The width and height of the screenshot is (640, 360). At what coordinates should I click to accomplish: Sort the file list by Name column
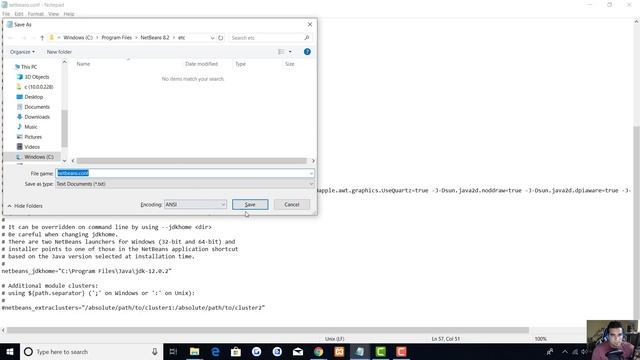(83, 64)
